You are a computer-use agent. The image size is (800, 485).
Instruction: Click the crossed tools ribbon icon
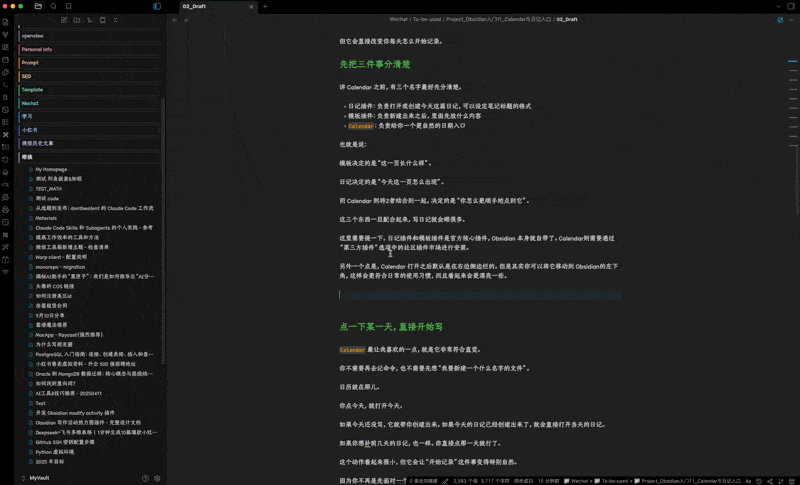coord(6,135)
